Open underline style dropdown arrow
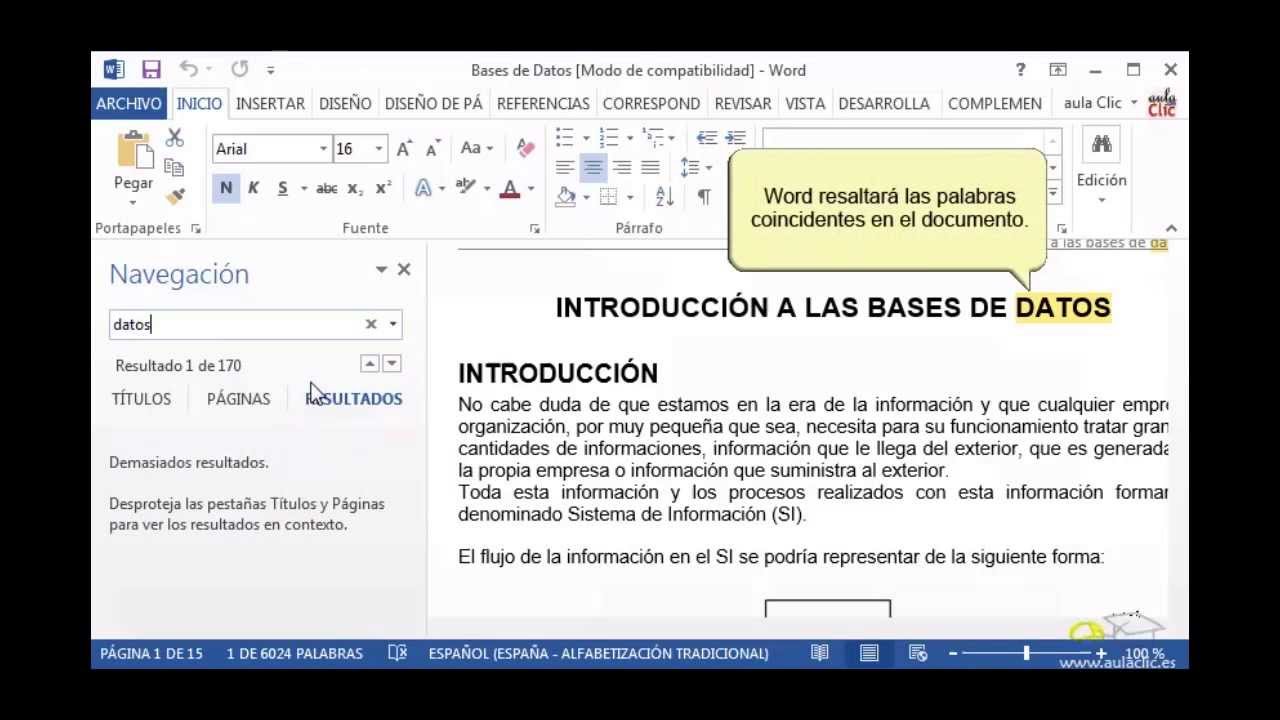The image size is (1280, 720). pos(303,188)
